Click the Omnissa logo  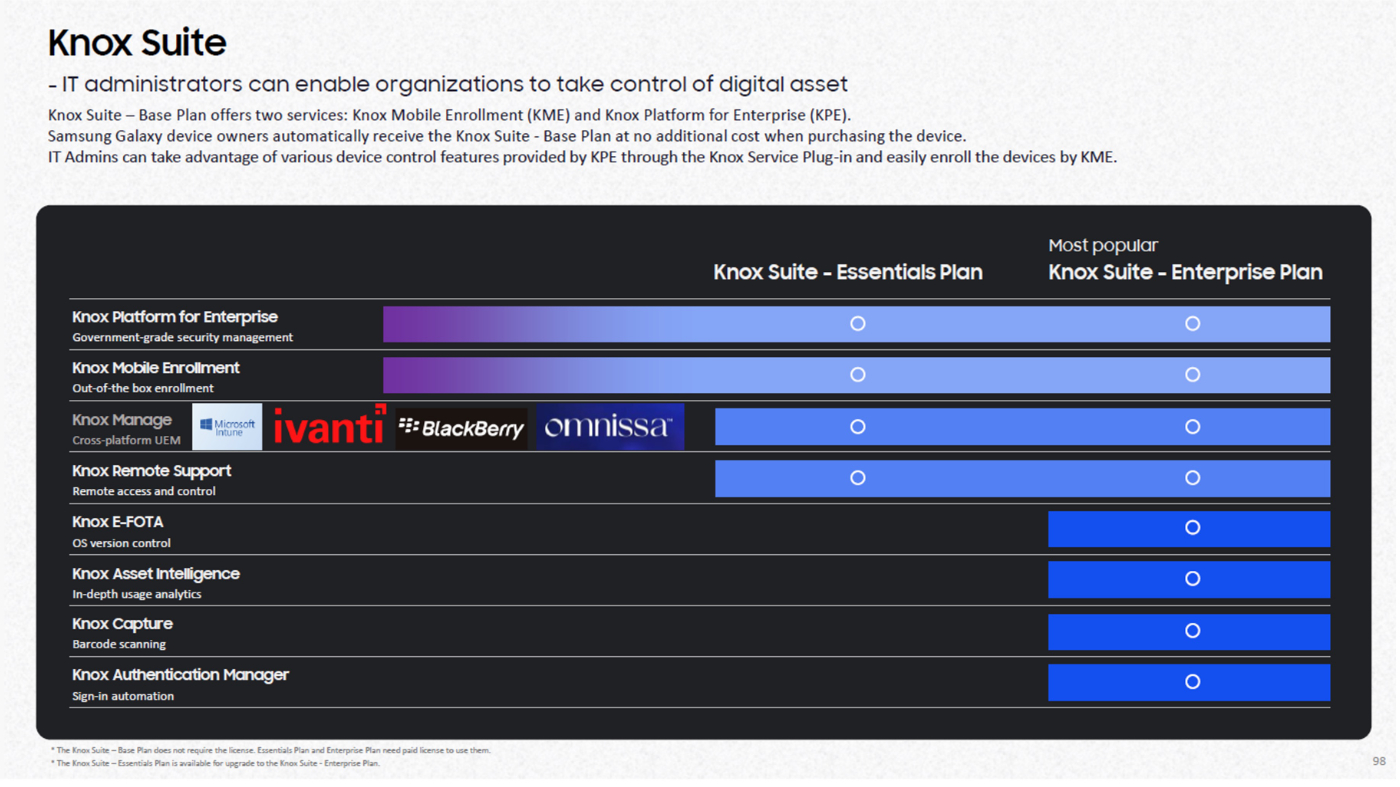pyautogui.click(x=609, y=427)
